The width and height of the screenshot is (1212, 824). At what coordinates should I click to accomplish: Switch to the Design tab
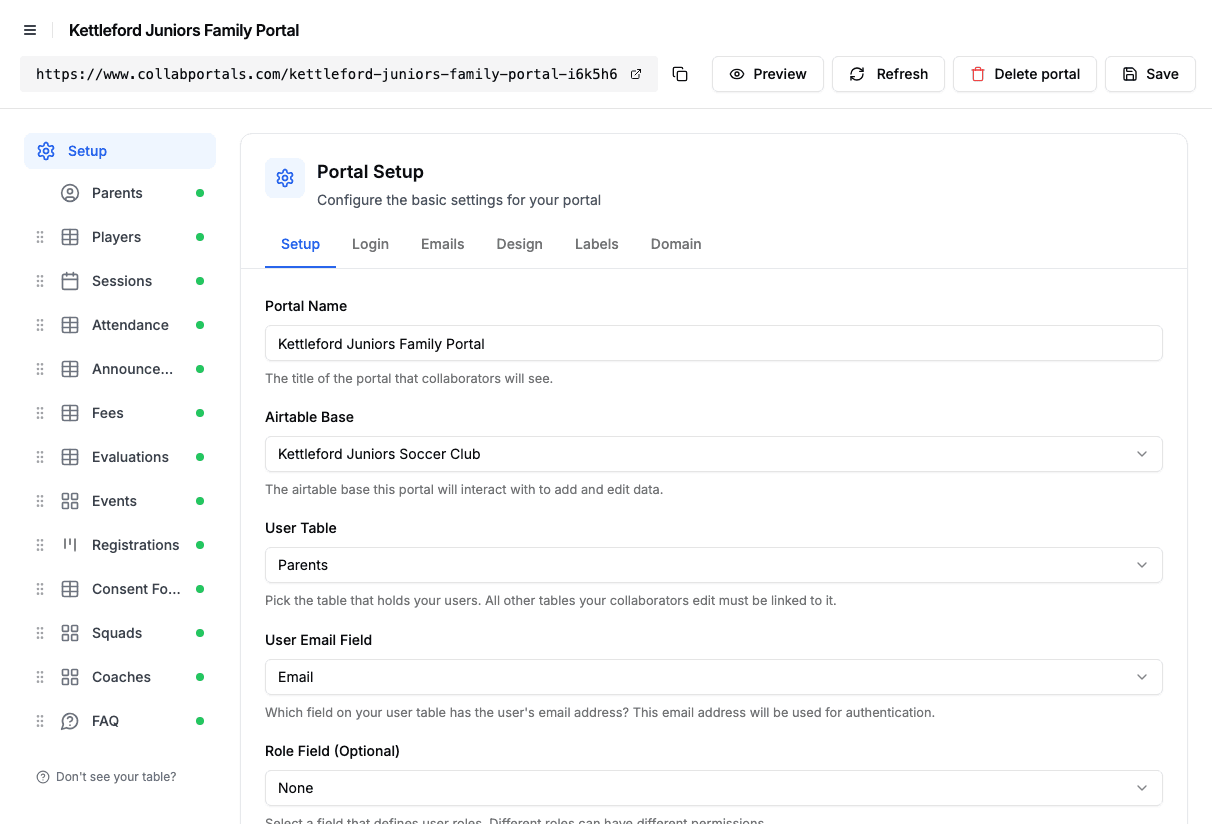tap(519, 244)
